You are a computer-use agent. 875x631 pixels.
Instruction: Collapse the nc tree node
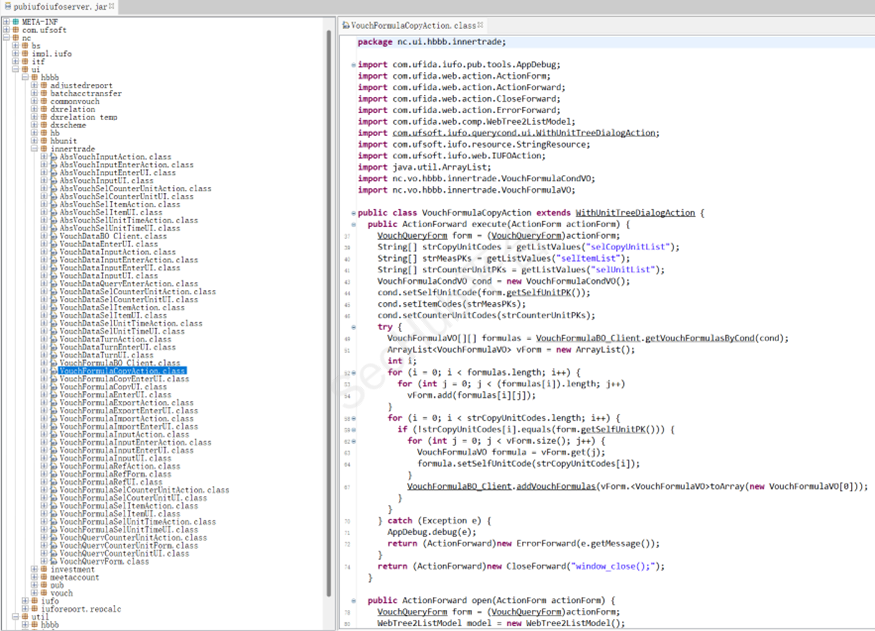click(x=6, y=38)
